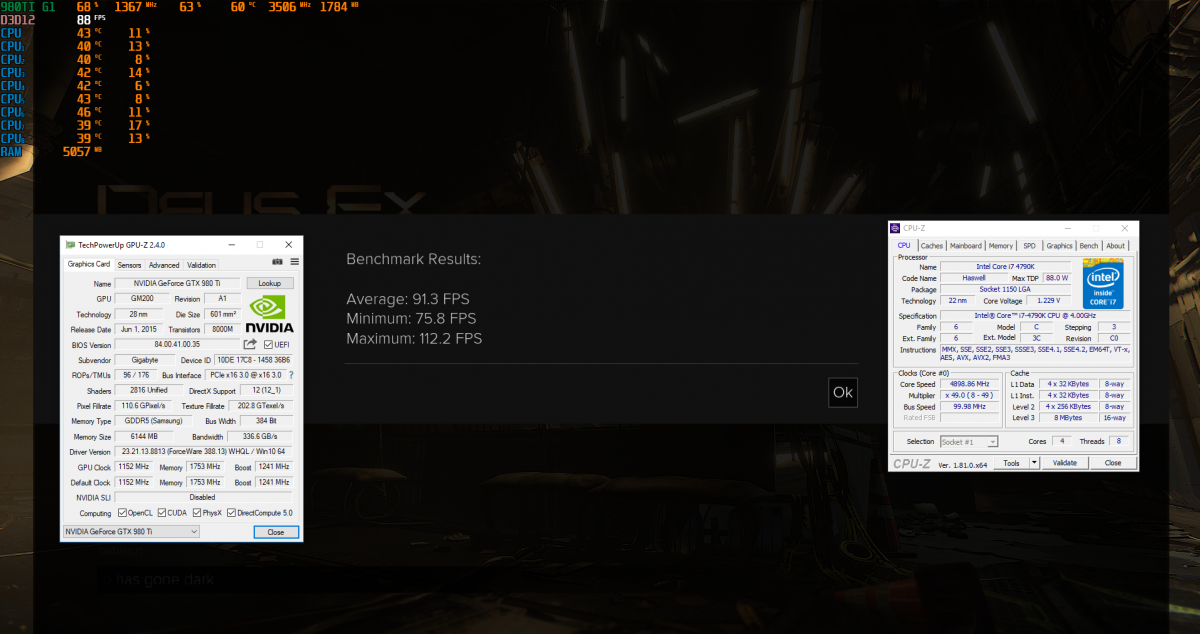Click Ok on the benchmark results dialog
Image resolution: width=1200 pixels, height=634 pixels.
[843, 392]
